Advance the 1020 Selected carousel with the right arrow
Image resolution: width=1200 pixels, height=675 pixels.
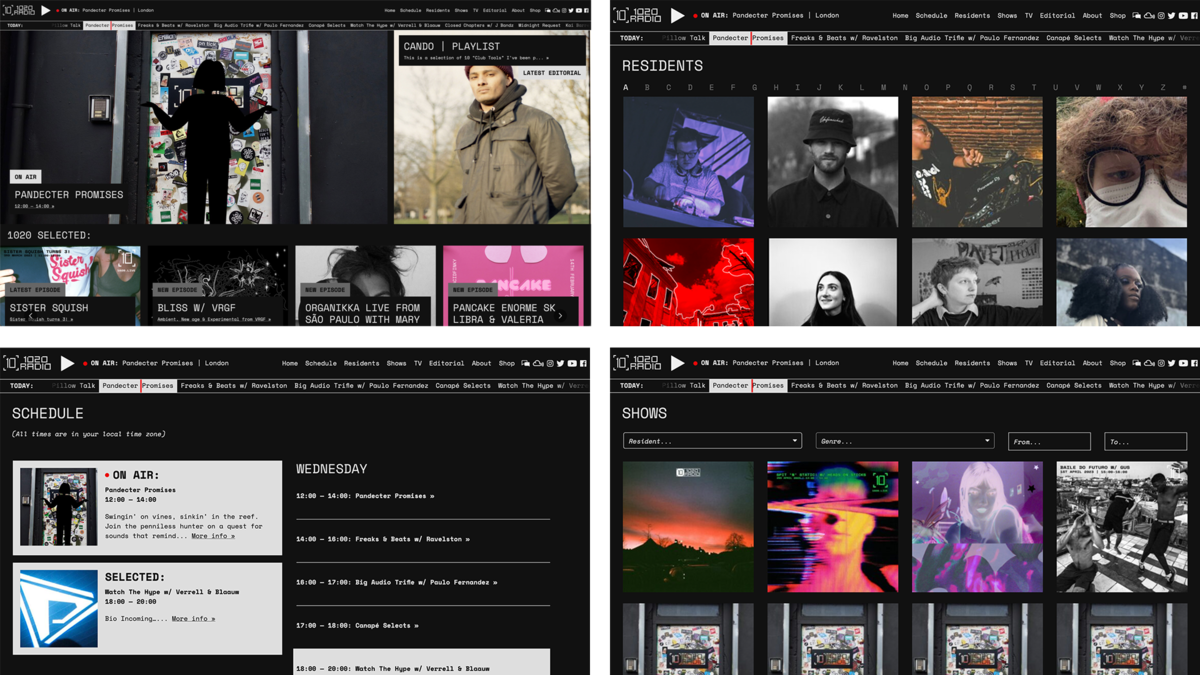[560, 316]
